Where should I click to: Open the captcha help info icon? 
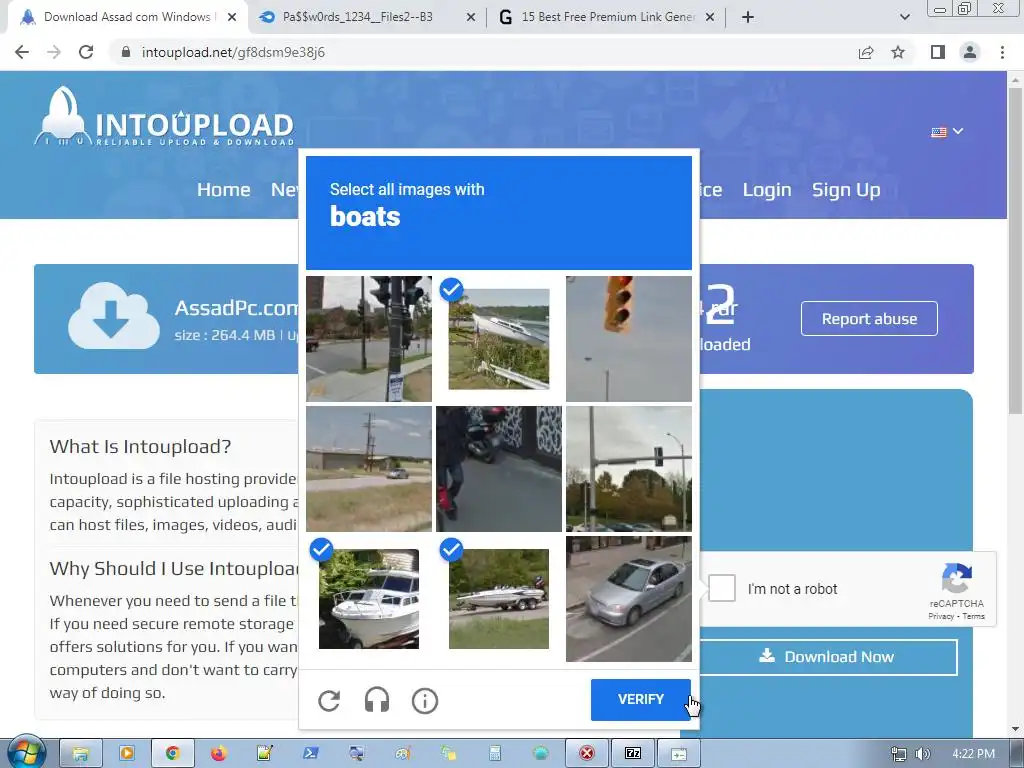424,701
